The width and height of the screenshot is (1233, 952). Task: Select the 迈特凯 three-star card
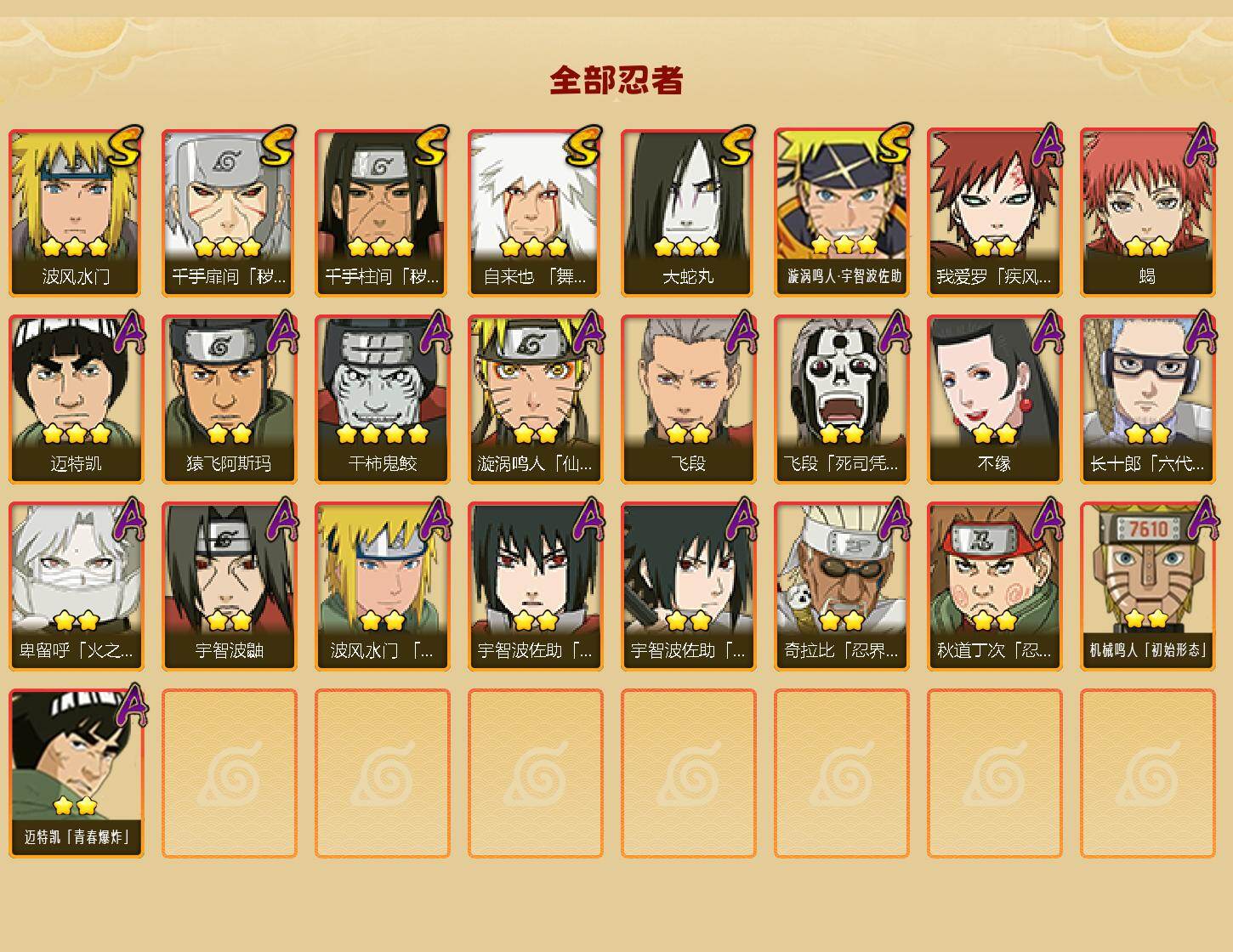tap(77, 399)
